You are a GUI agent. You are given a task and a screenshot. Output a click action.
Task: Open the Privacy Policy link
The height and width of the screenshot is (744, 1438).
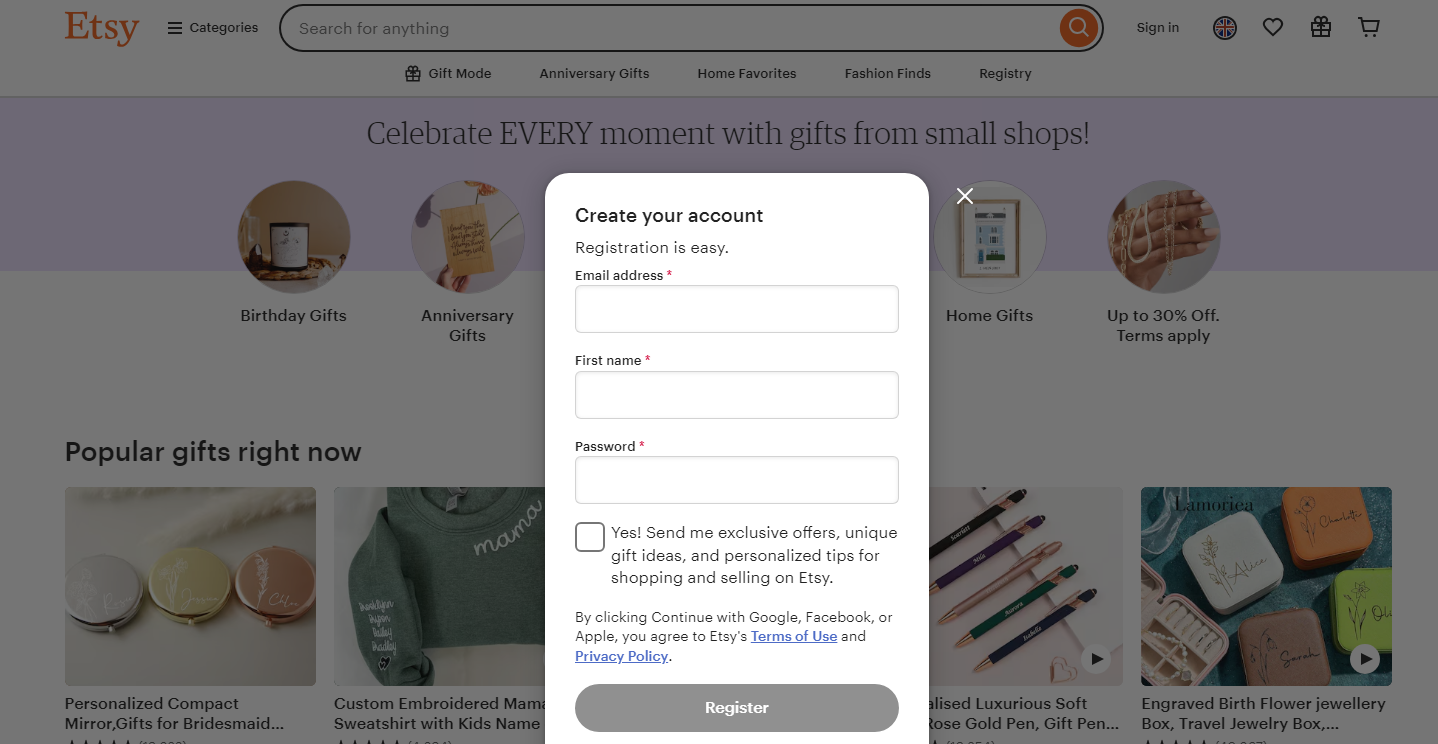[621, 656]
